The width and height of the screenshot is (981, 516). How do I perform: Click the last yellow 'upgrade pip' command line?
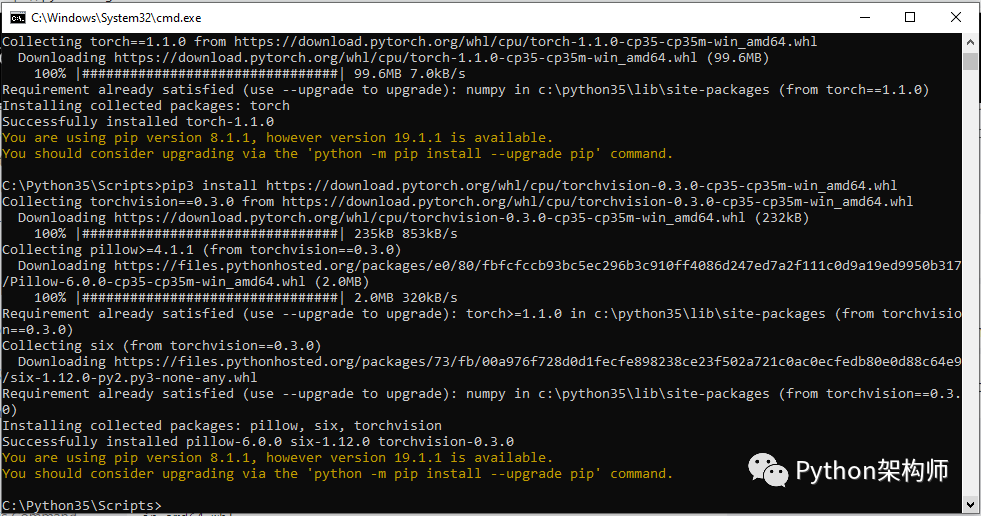(x=337, y=474)
